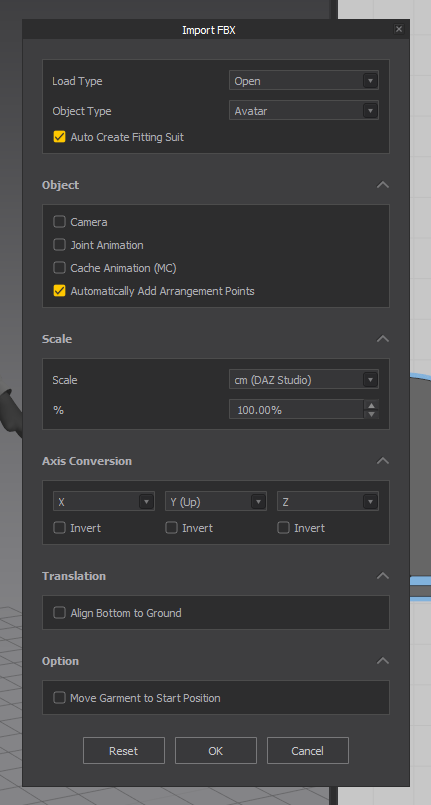Close the Import FBX dialog
Viewport: 431px width, 805px height.
(399, 29)
